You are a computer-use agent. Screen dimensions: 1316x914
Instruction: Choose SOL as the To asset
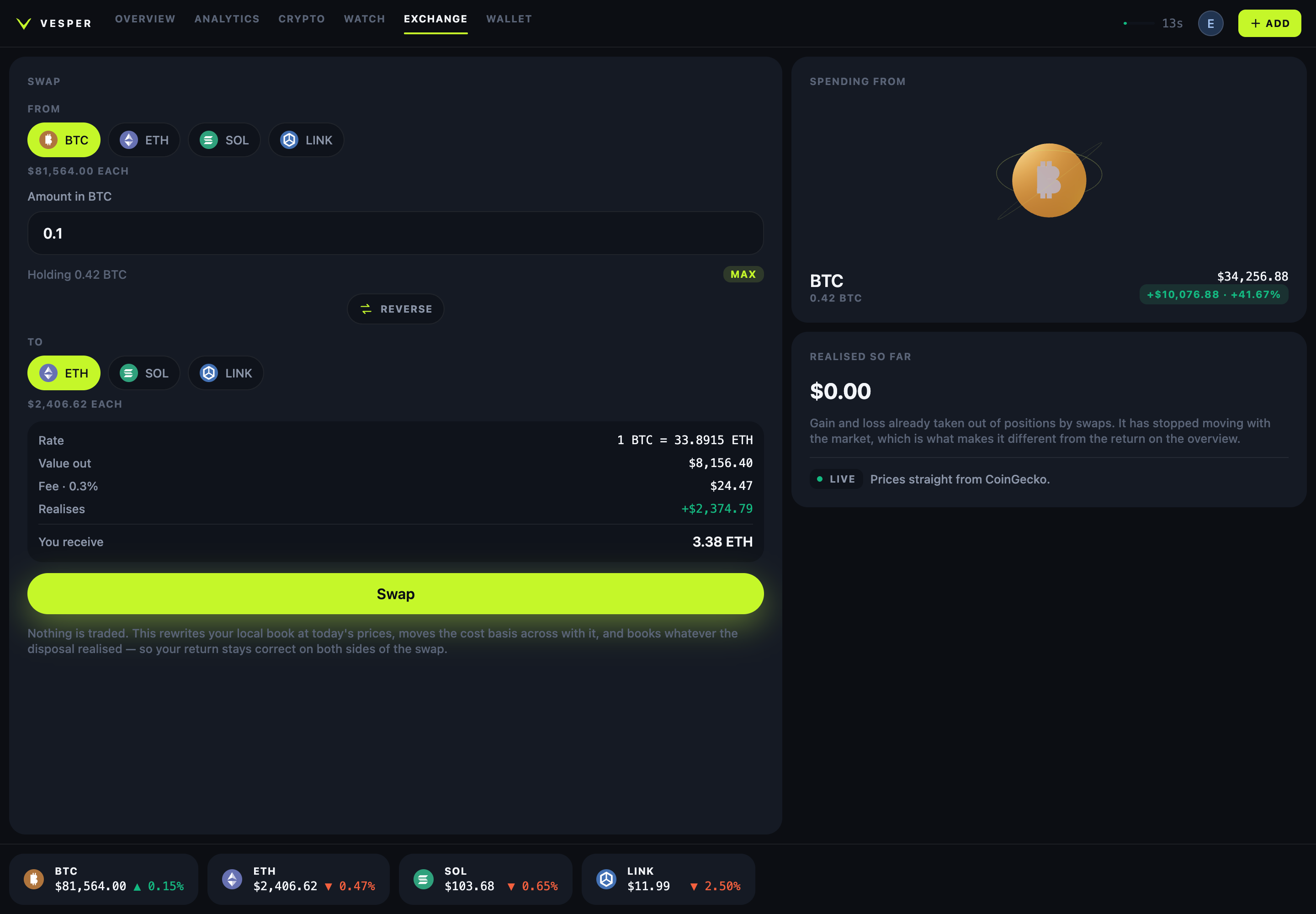pyautogui.click(x=144, y=373)
